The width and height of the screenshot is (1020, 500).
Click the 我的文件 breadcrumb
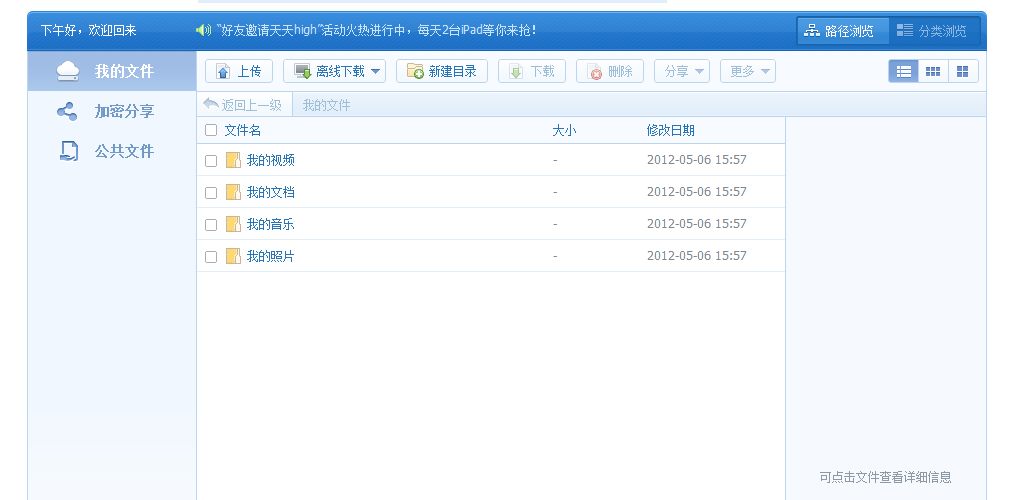coord(327,105)
